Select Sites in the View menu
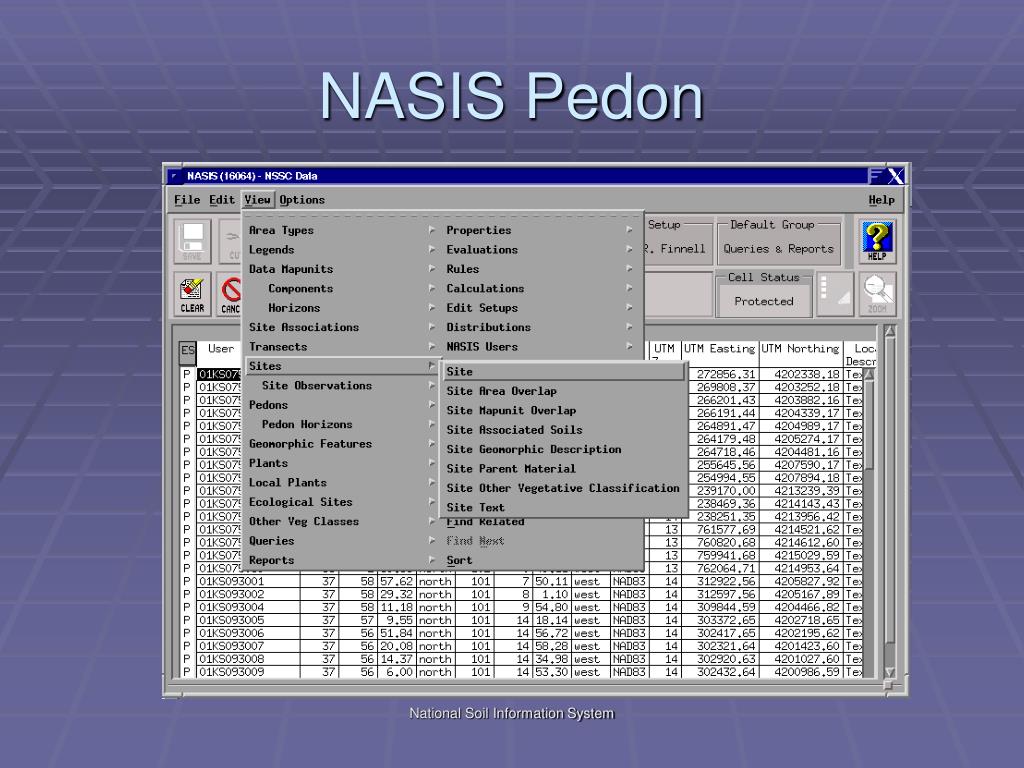The image size is (1024, 768). (x=342, y=366)
